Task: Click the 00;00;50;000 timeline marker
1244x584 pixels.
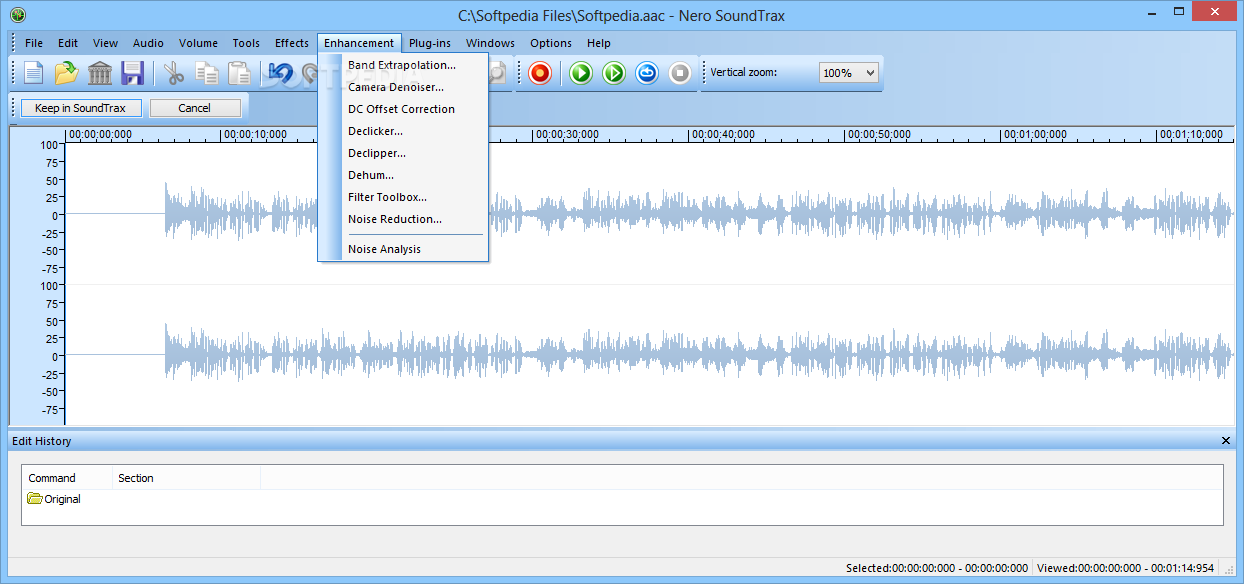Action: [877, 134]
